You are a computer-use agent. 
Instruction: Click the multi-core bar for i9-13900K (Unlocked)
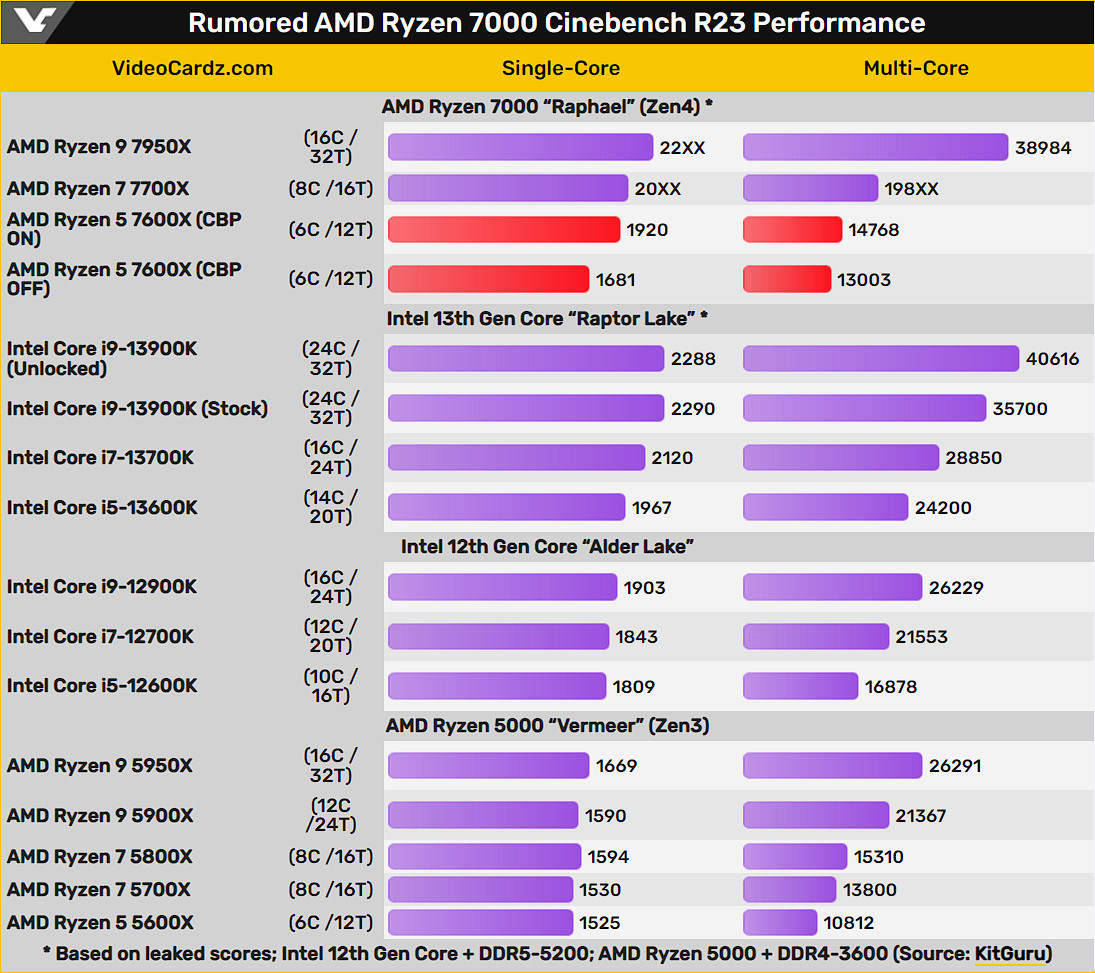click(881, 359)
